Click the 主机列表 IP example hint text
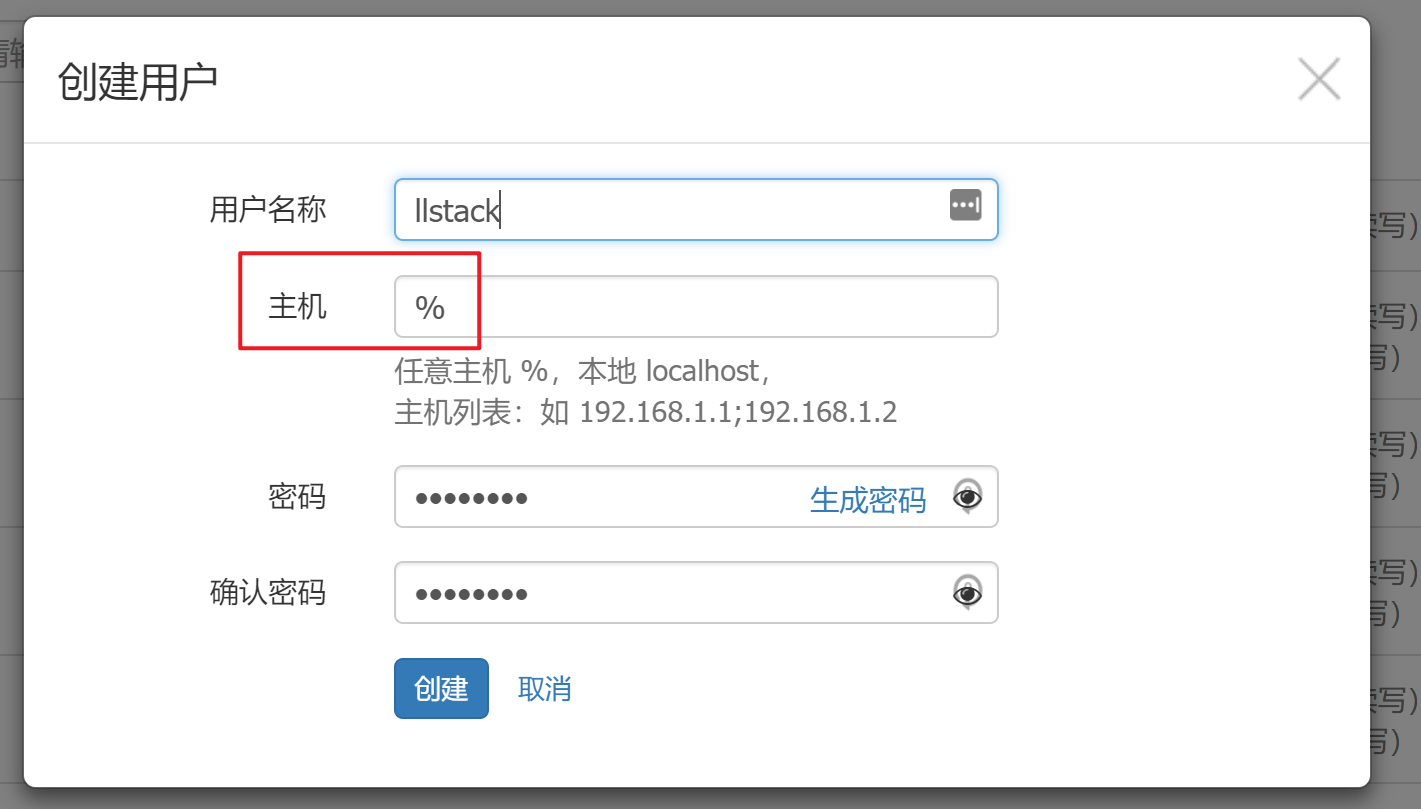Image resolution: width=1421 pixels, height=809 pixels. click(x=646, y=412)
